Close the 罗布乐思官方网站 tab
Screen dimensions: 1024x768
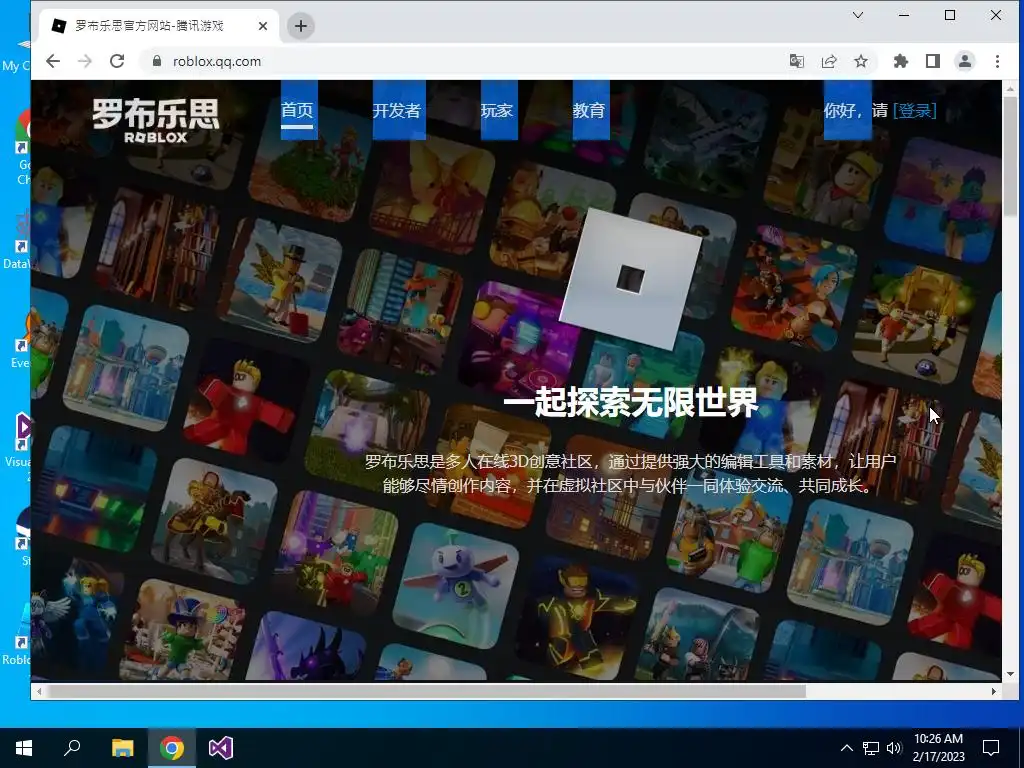point(263,26)
